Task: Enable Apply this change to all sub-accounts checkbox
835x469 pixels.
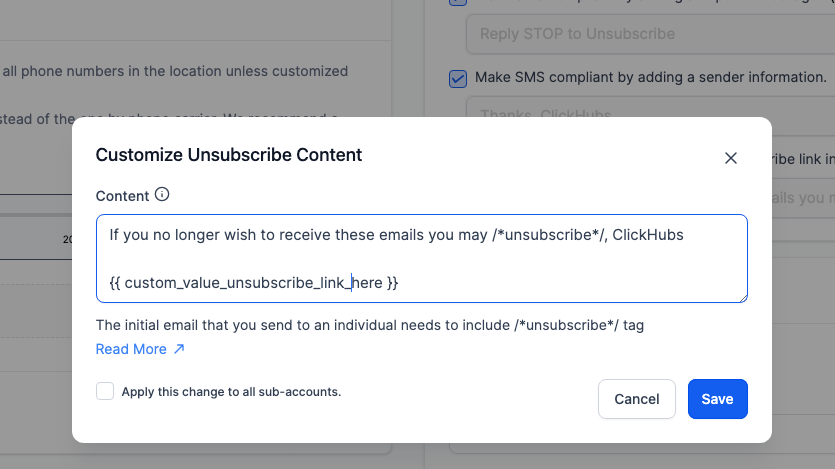Action: (105, 391)
